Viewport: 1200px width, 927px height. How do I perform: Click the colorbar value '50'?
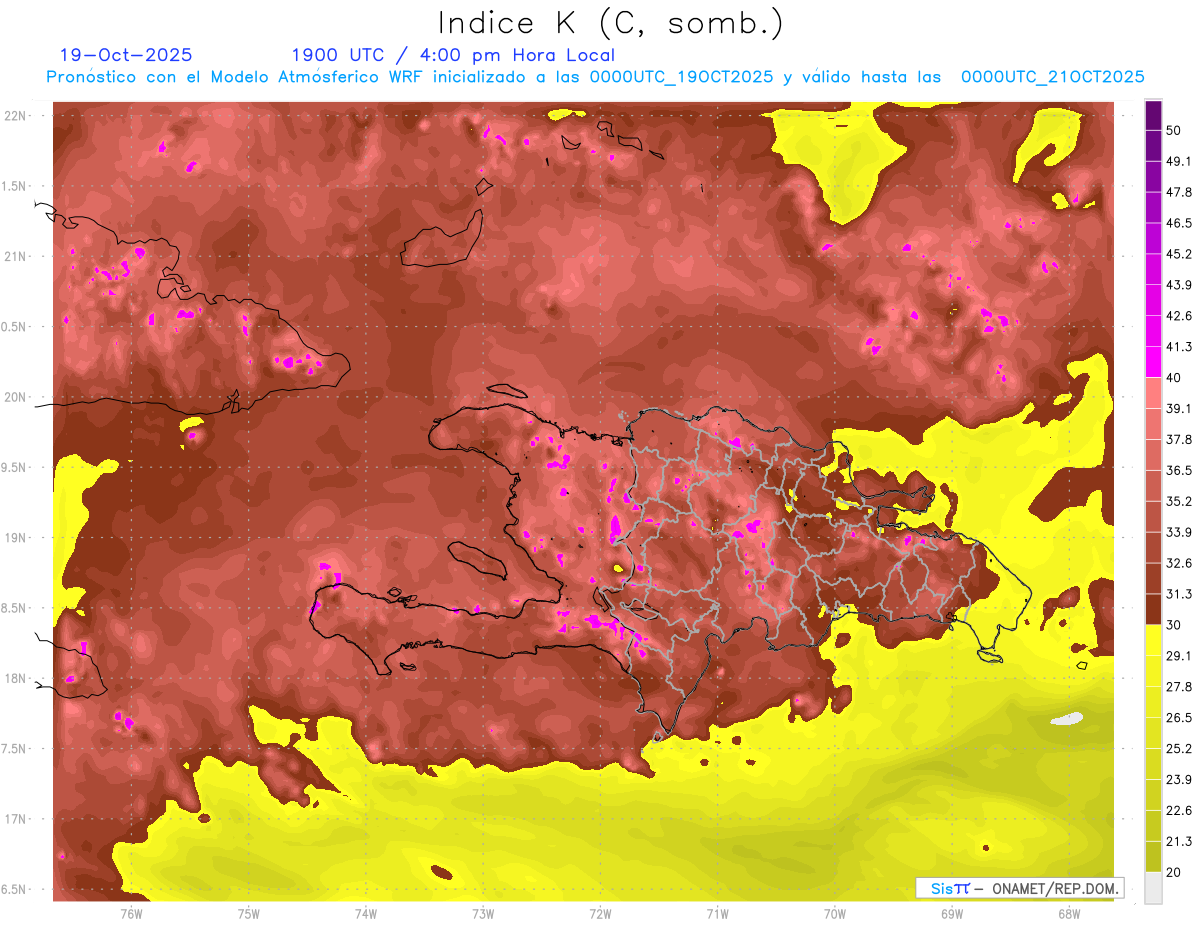(x=1175, y=130)
